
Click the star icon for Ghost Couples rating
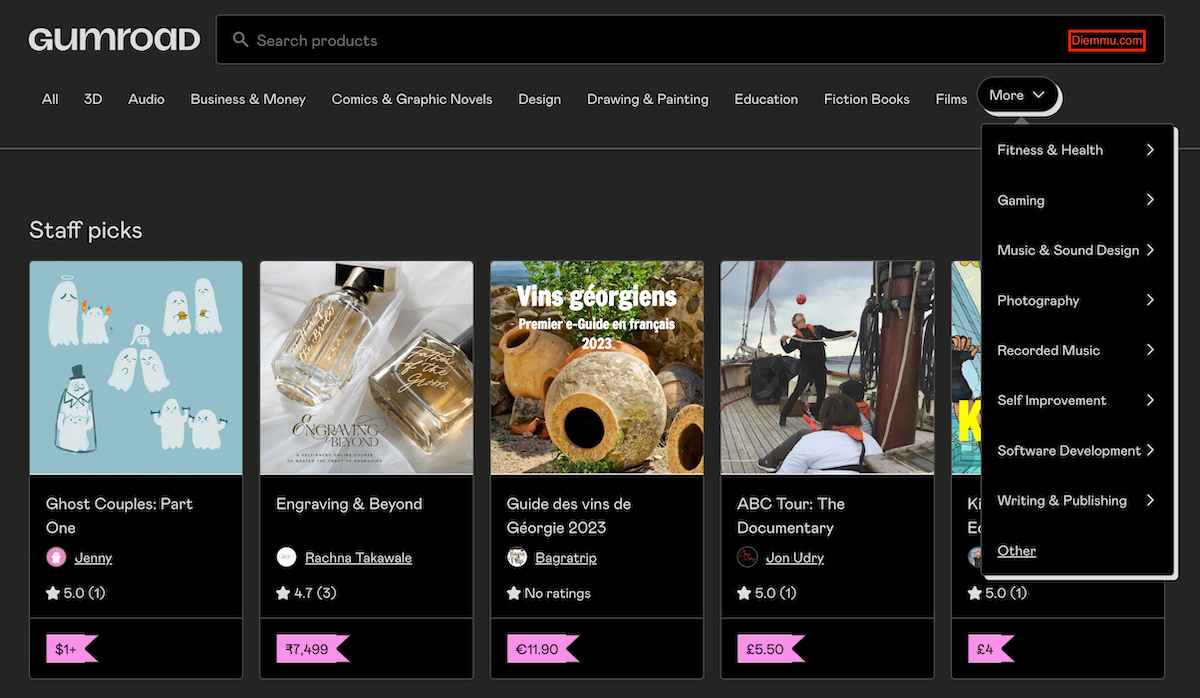click(x=53, y=593)
